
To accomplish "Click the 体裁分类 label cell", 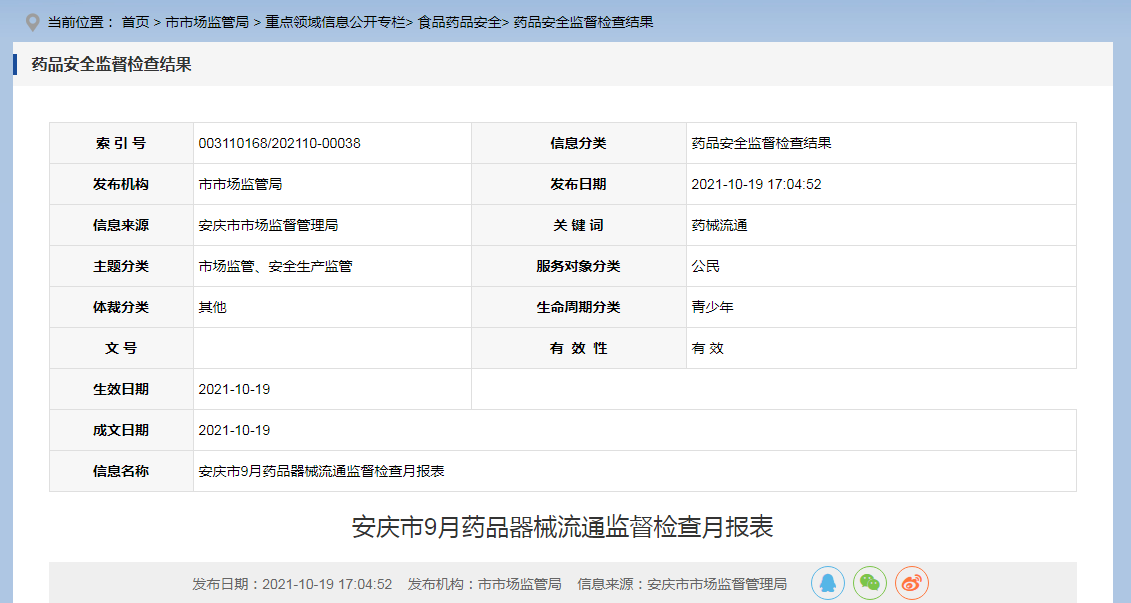I will (121, 308).
